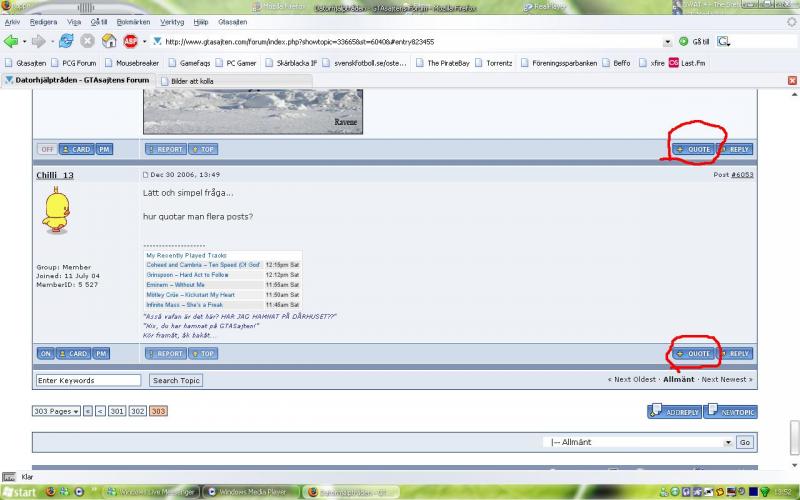Viewport: 800px width, 500px height.
Task: Go to the browser Home page icon
Action: point(108,41)
